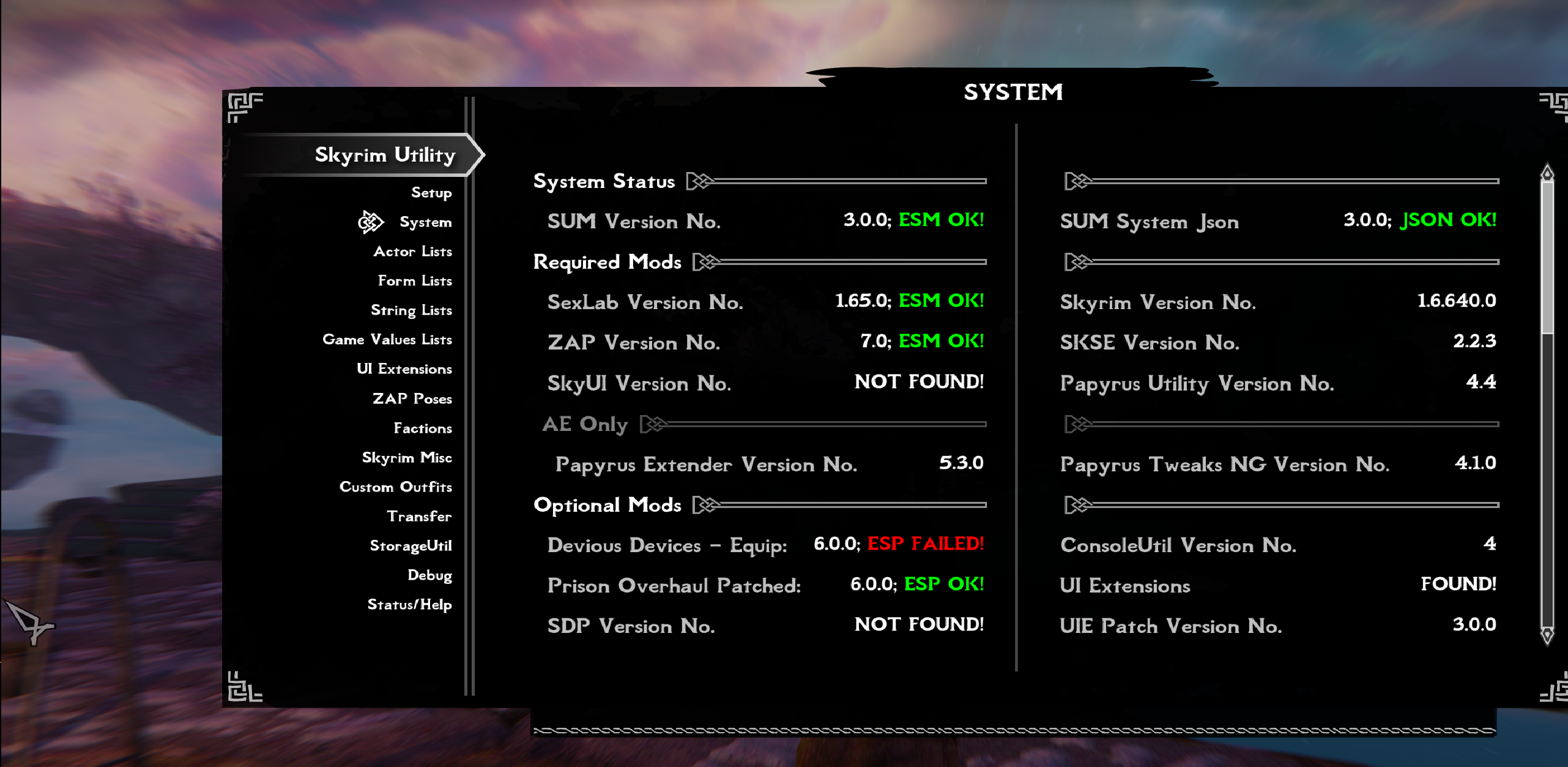Click the StorageUtil panel icon
Screen dimensions: 1568x767
point(411,545)
